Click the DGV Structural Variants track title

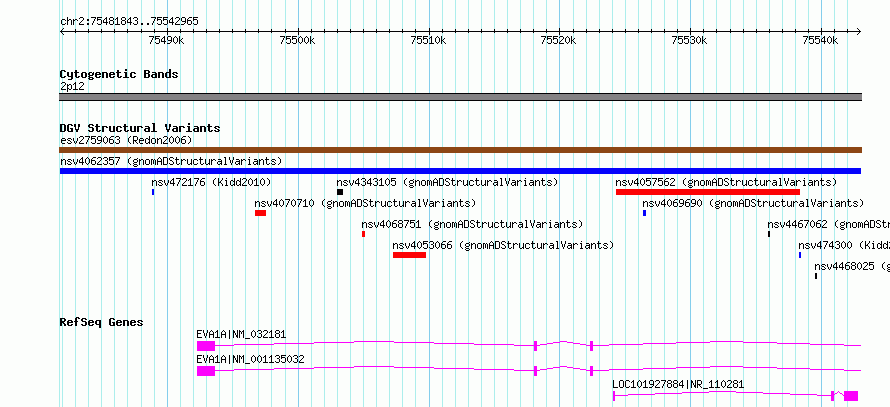tap(140, 128)
